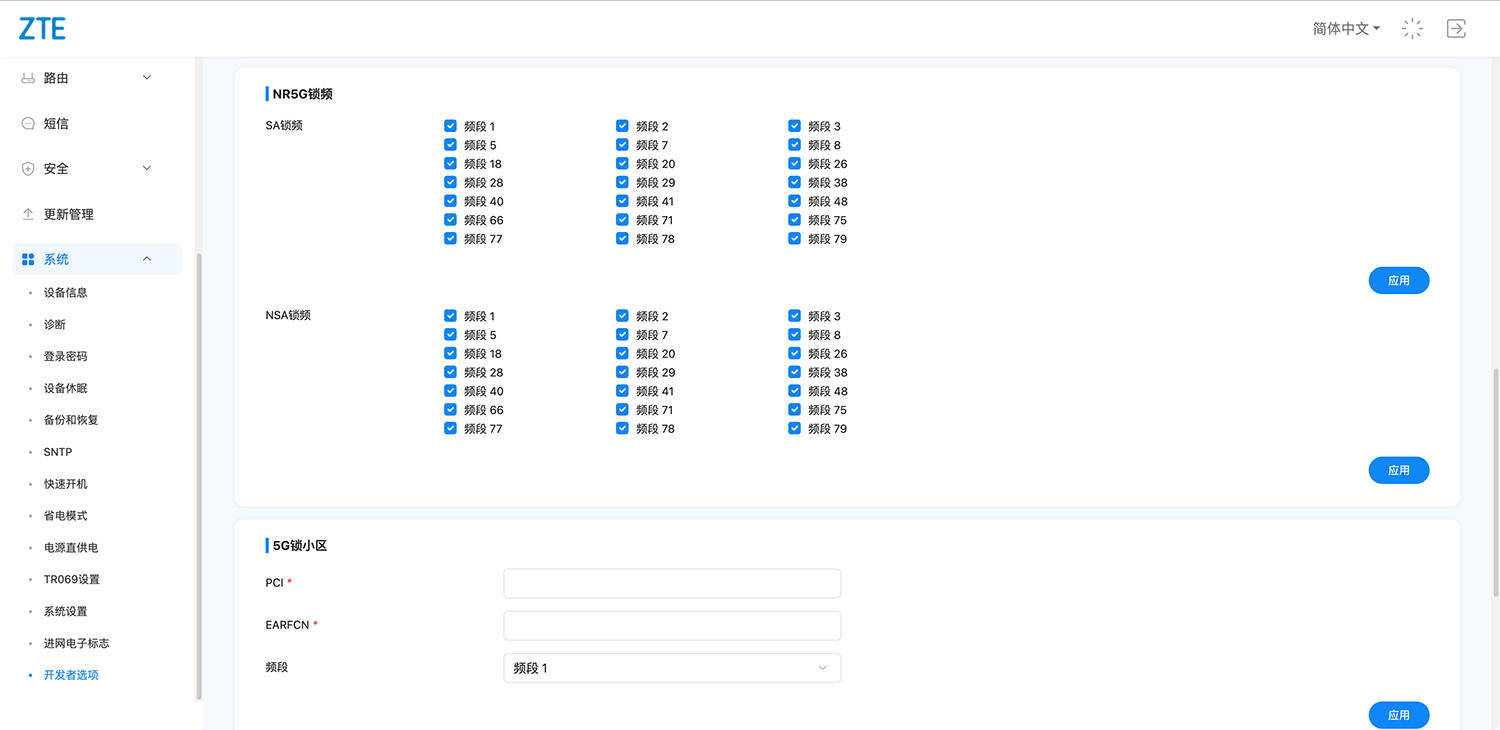Click the shield icon beside 安全

[x=28, y=169]
